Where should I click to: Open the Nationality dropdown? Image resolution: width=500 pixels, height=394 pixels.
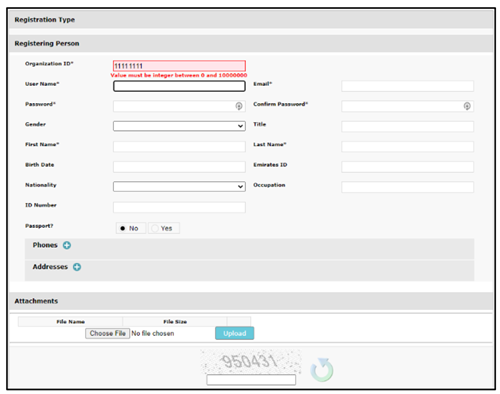point(179,186)
